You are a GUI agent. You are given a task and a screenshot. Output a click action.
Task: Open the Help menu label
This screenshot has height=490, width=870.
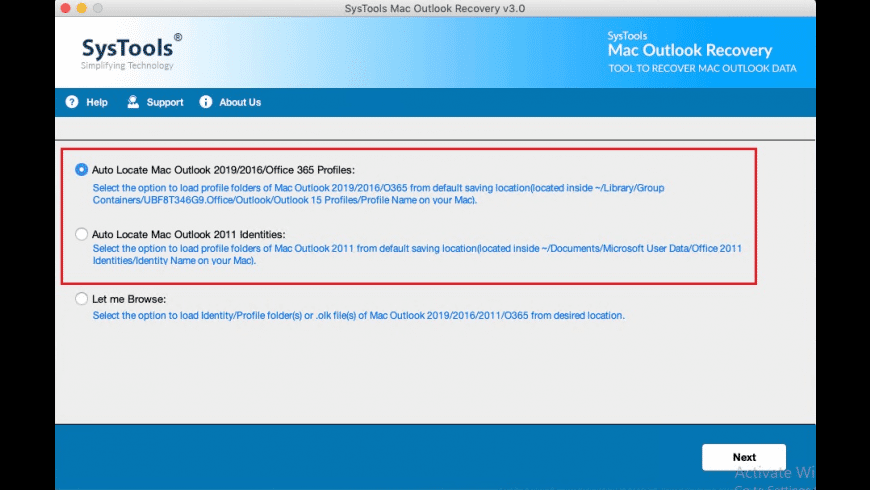point(97,103)
